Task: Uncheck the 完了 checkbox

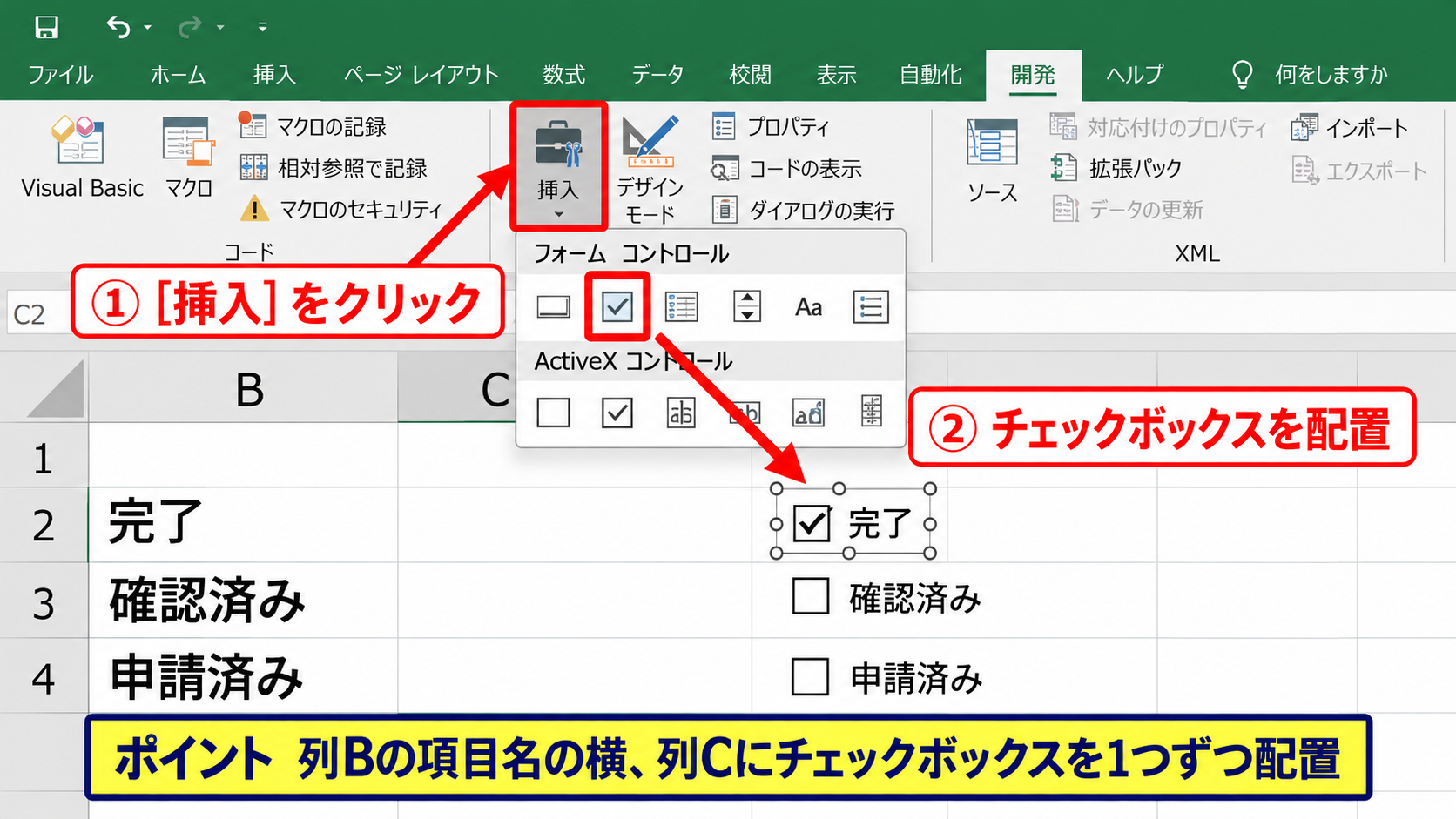Action: [x=812, y=524]
